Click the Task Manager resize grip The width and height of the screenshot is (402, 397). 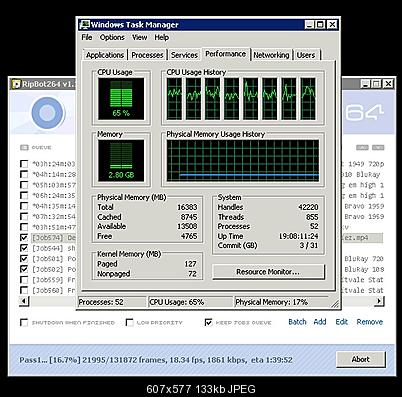point(335,304)
